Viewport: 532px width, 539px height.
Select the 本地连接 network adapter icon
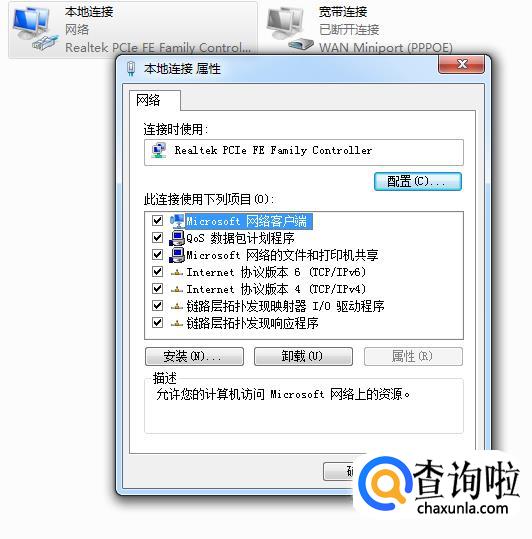pos(34,29)
